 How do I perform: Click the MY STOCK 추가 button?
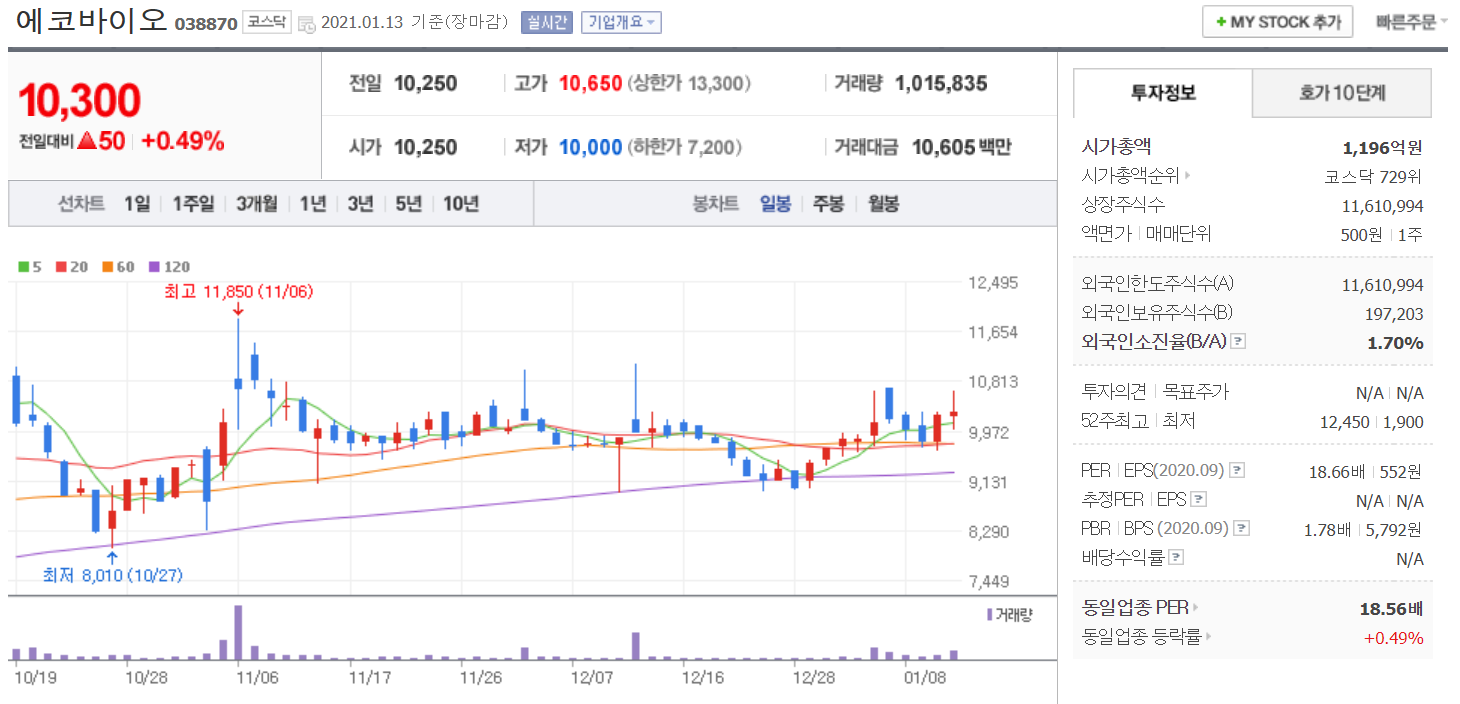1277,21
